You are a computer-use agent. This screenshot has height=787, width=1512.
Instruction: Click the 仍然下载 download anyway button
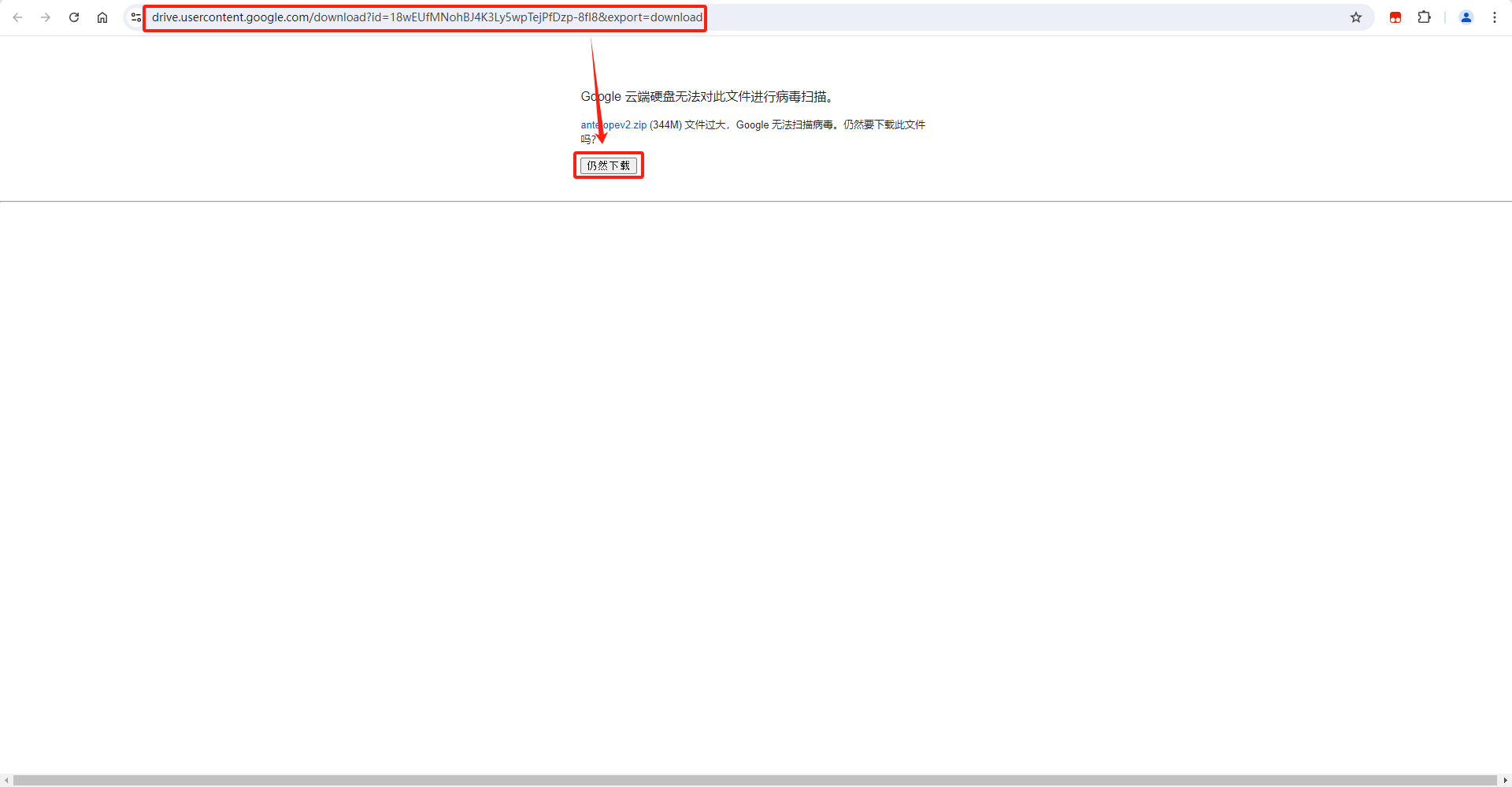pyautogui.click(x=609, y=165)
